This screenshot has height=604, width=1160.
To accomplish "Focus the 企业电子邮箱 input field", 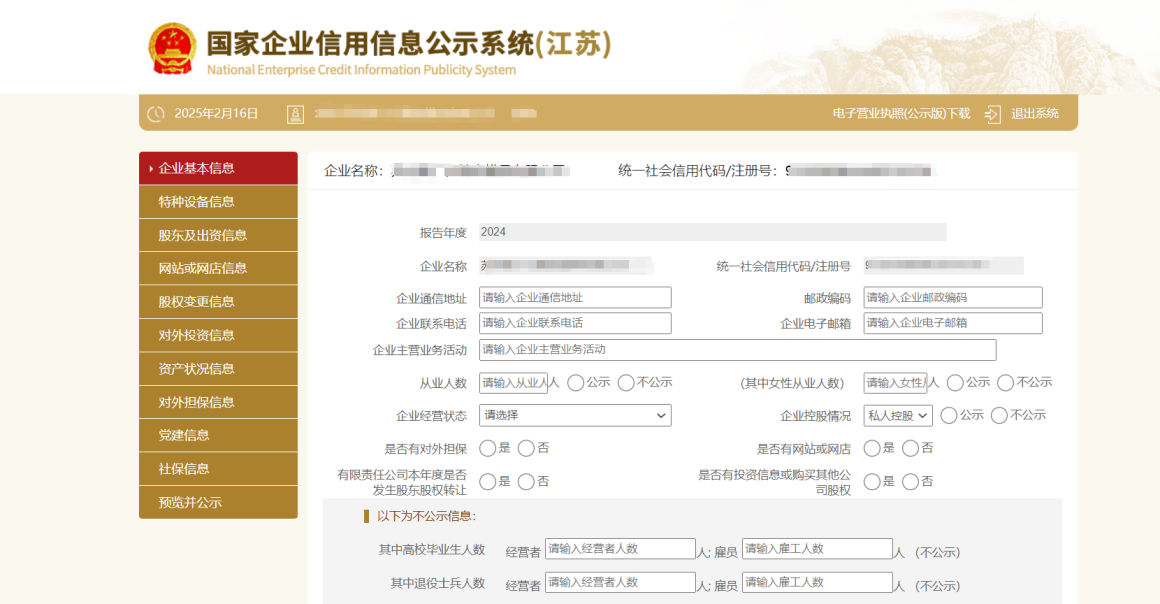I will click(x=953, y=323).
